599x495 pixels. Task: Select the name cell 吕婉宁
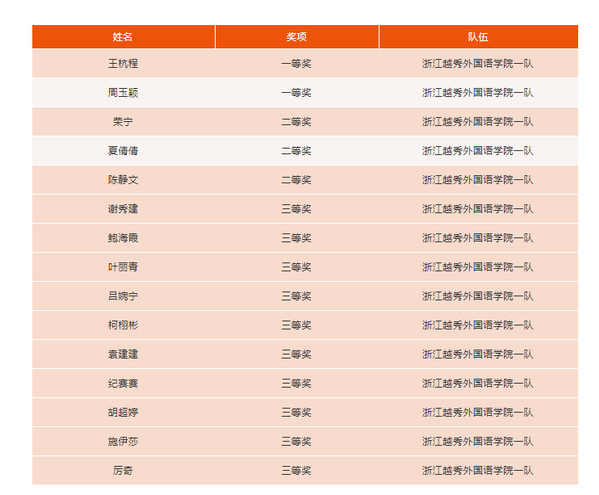tap(123, 296)
